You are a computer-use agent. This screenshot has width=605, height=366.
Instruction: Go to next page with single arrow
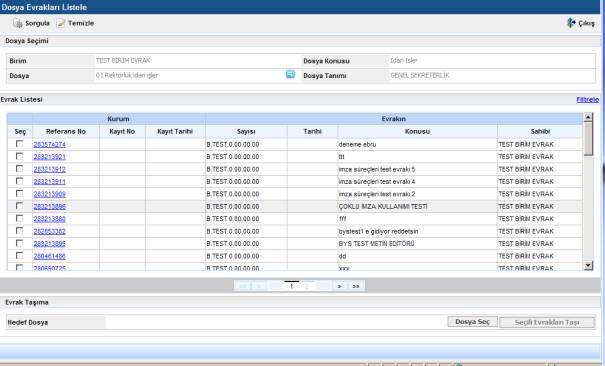pos(340,286)
